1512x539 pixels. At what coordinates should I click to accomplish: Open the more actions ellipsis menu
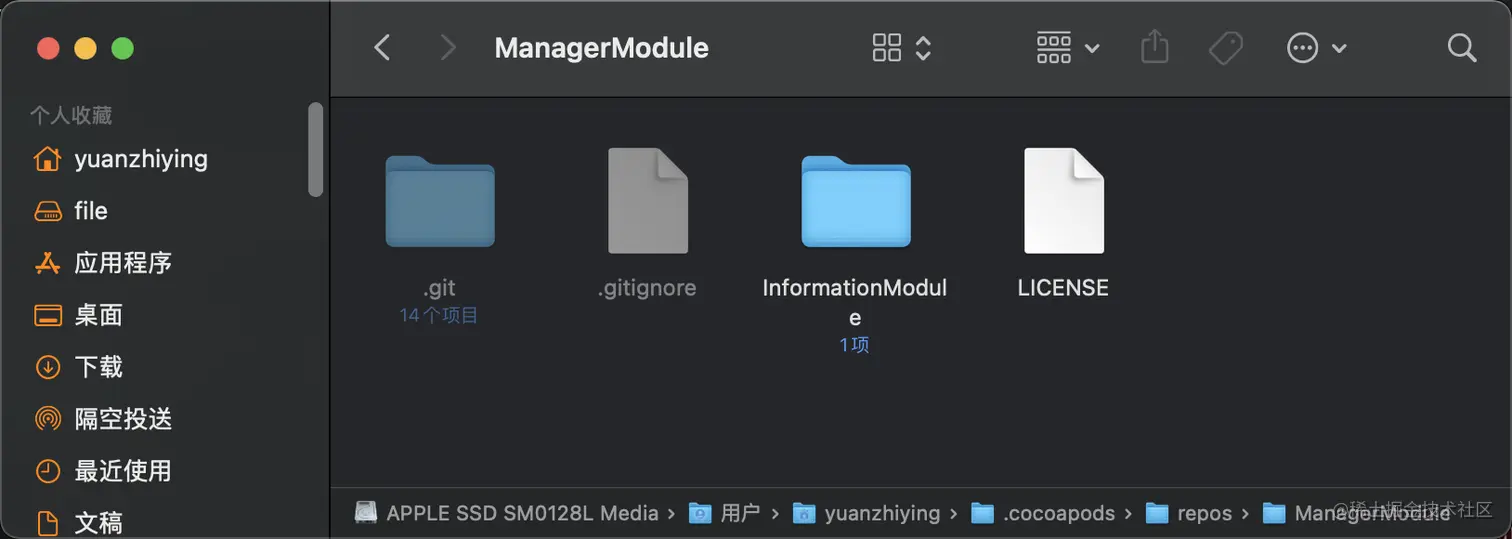pos(1316,48)
